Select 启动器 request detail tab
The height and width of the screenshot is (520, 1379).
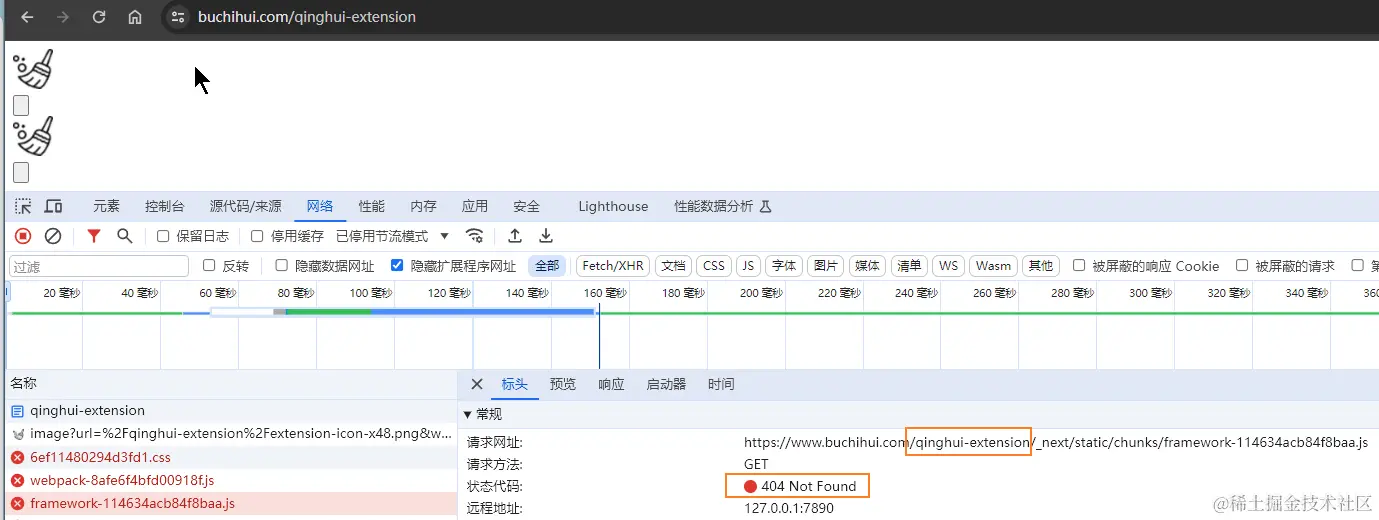click(666, 384)
